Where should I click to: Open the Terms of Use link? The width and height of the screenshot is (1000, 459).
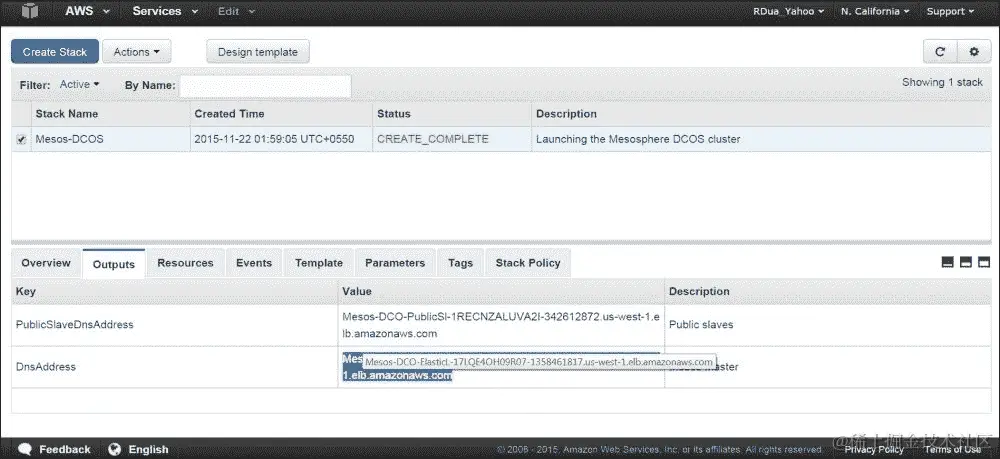pos(953,449)
